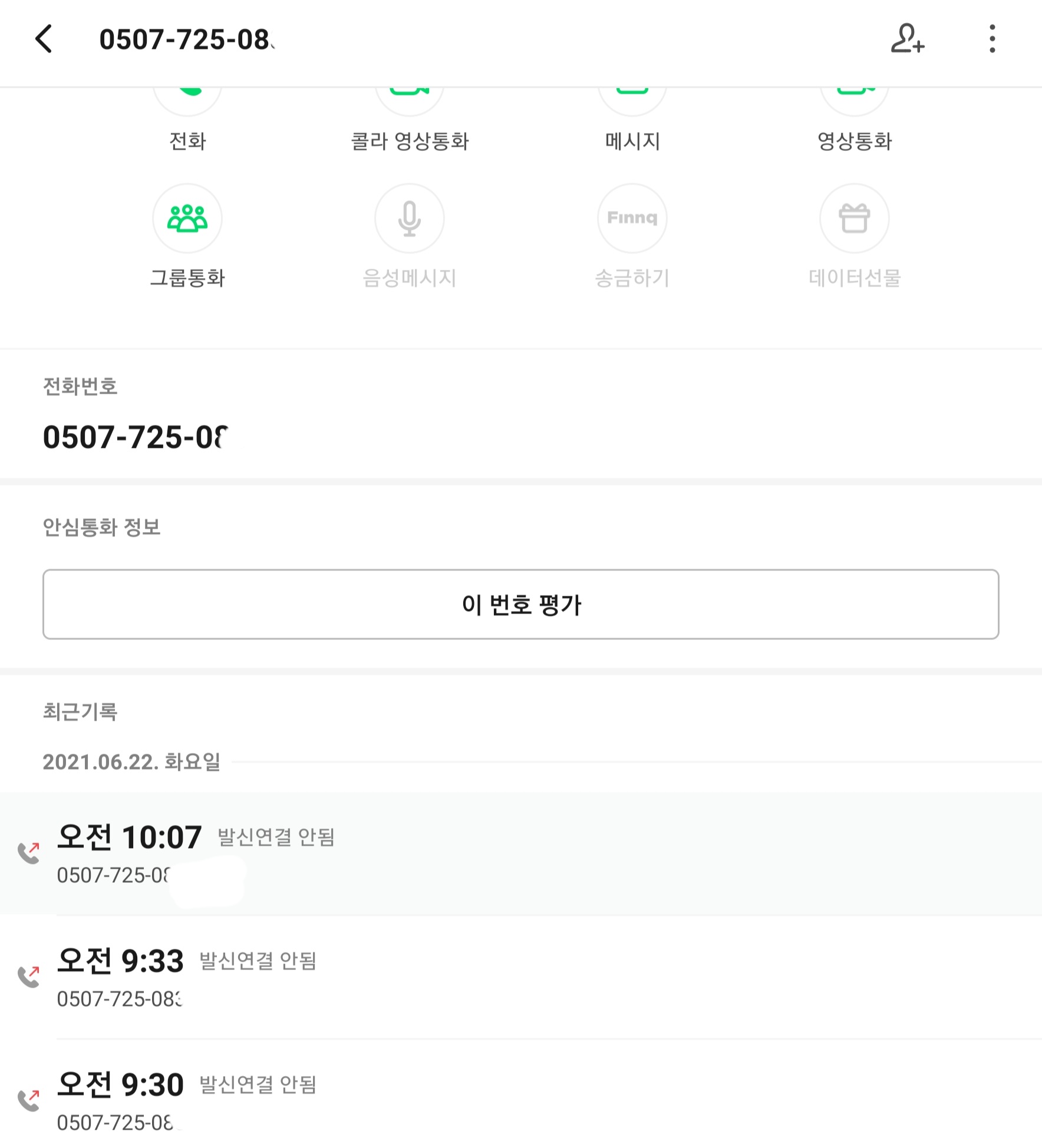The height and width of the screenshot is (1148, 1042).
Task: Tap the 2021.06.22. 화요일 date header
Action: tap(131, 762)
